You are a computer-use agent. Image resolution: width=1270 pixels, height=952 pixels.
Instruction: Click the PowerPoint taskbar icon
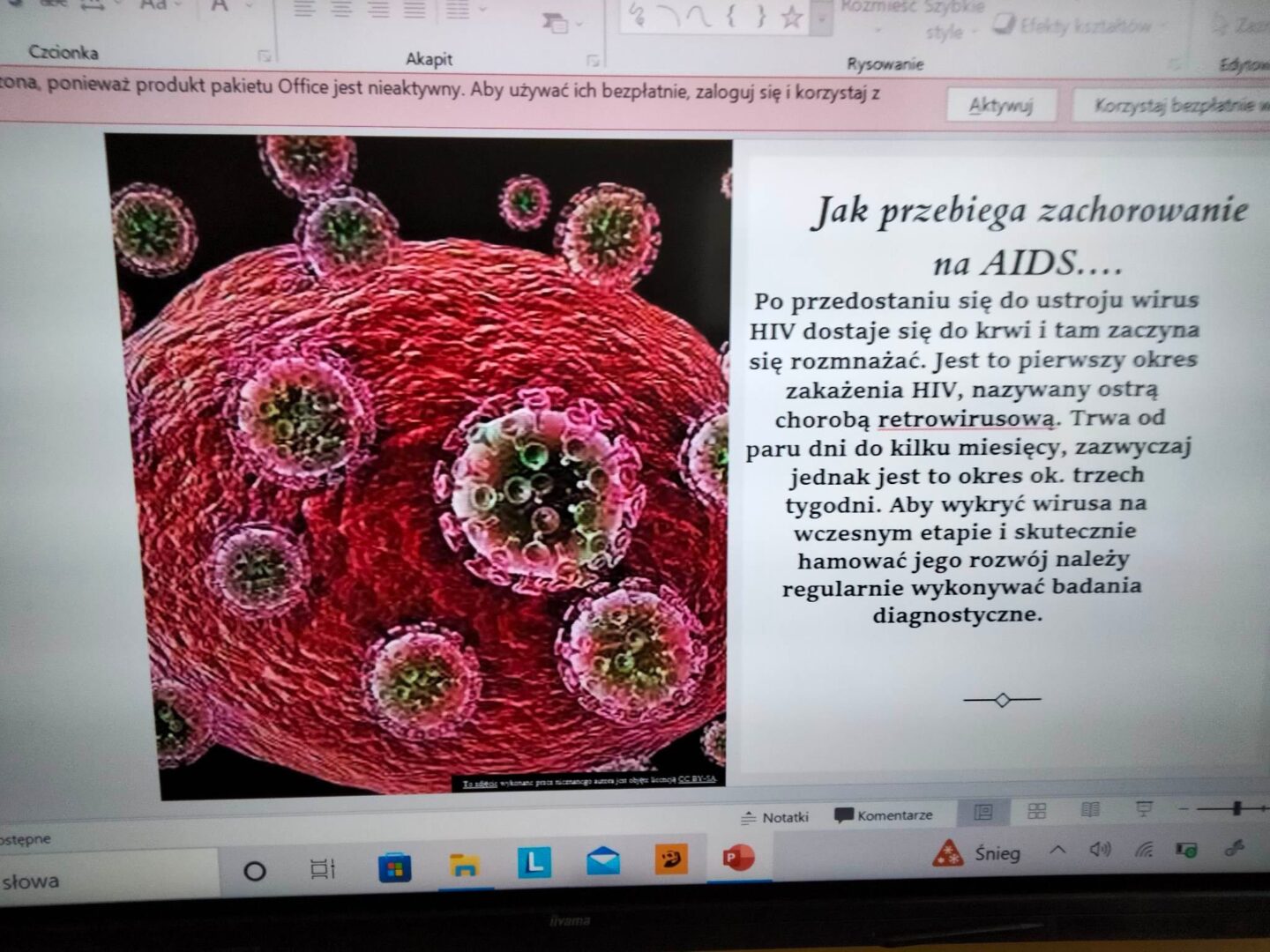738,858
